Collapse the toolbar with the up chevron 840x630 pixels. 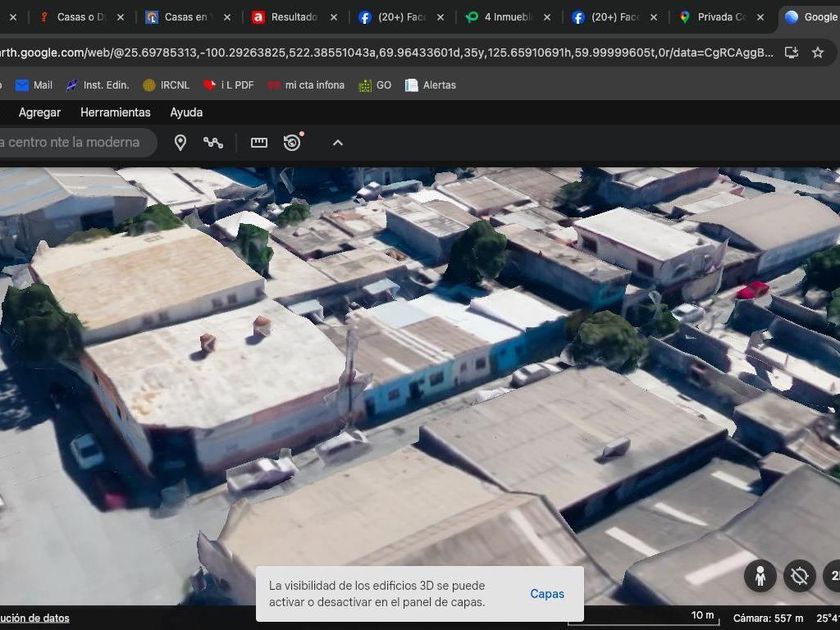coord(338,143)
